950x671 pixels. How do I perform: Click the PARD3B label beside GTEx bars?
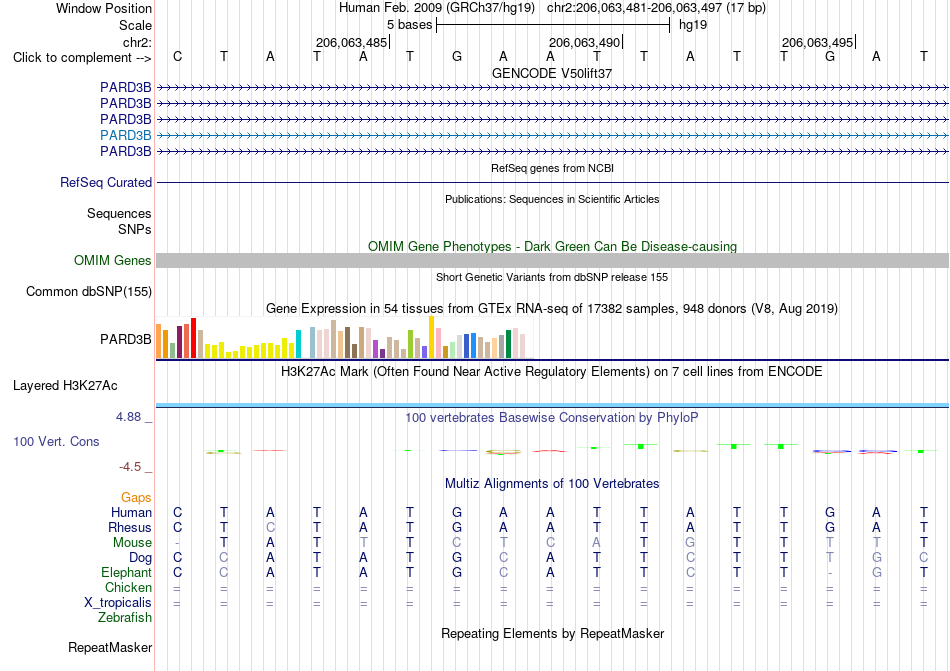pos(125,339)
